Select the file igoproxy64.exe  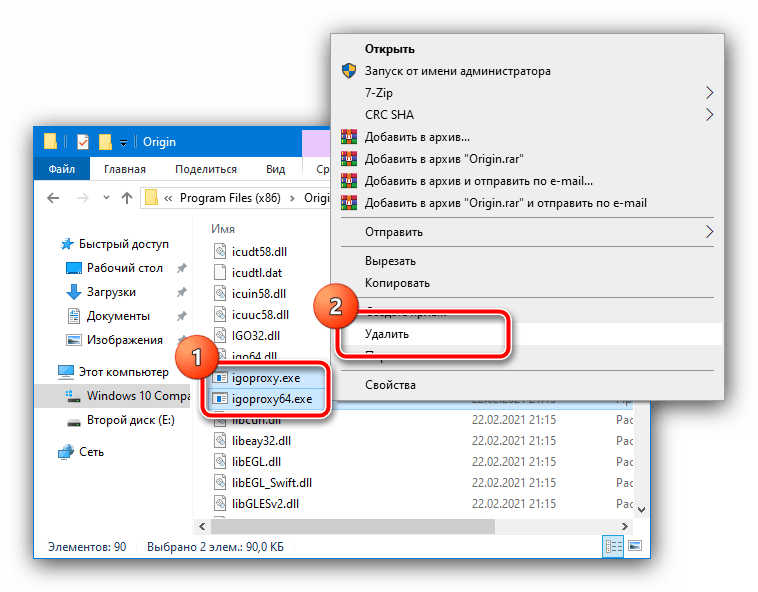(272, 399)
